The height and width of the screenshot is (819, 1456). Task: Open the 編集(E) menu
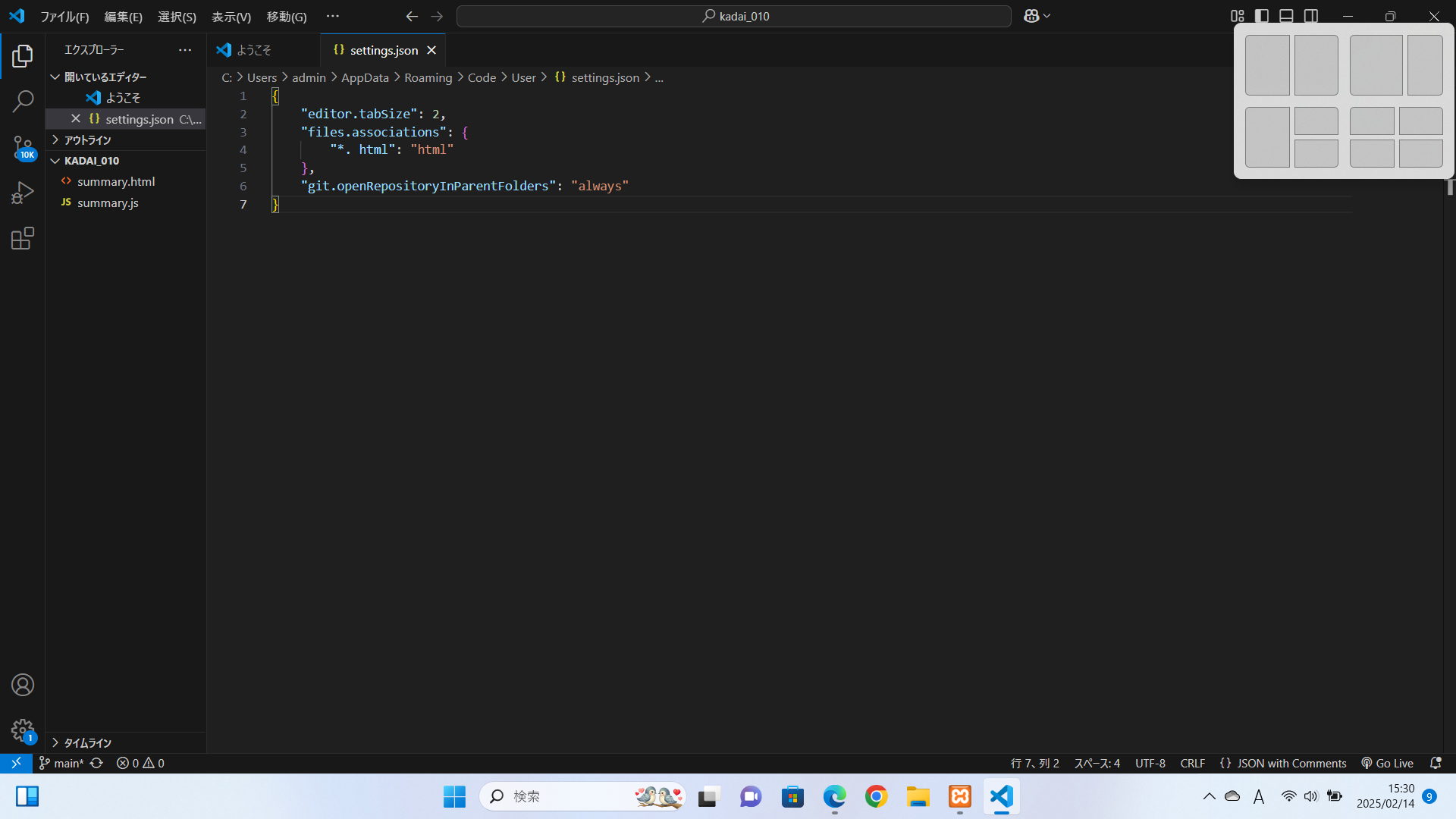[123, 16]
